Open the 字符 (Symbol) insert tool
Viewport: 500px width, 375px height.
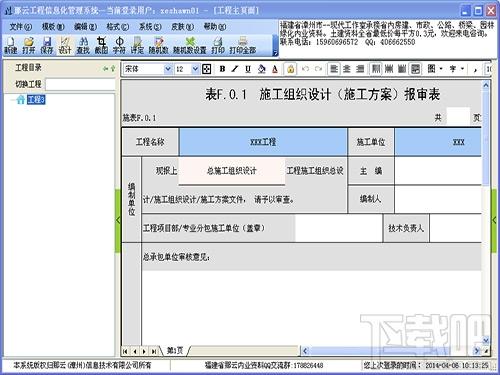tap(119, 45)
